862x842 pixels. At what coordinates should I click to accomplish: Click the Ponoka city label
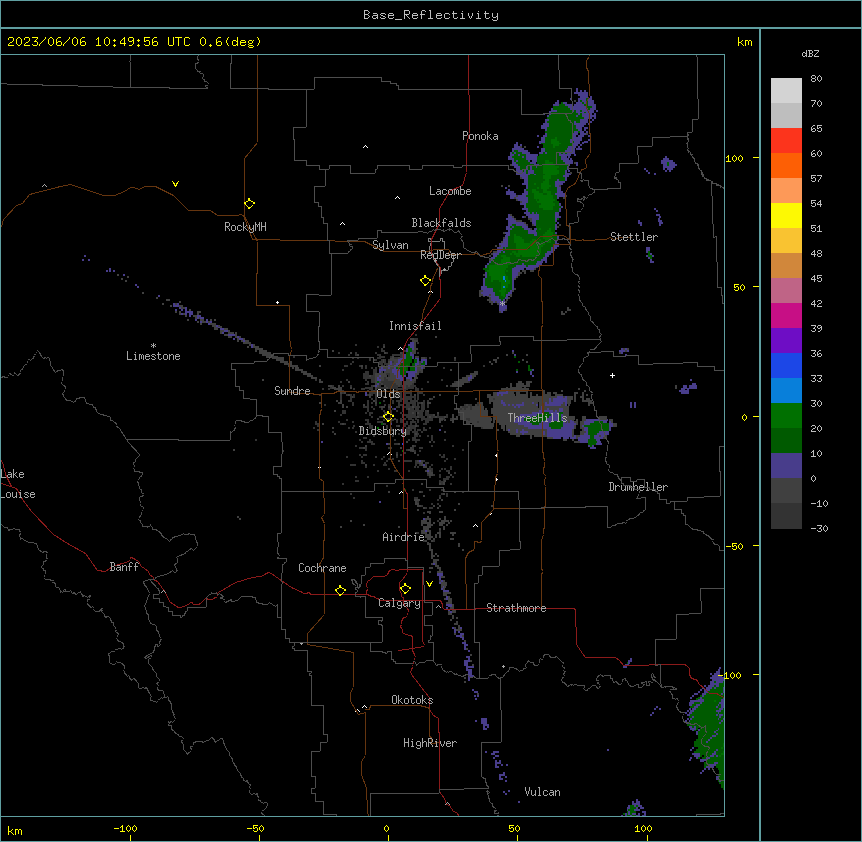(x=480, y=136)
